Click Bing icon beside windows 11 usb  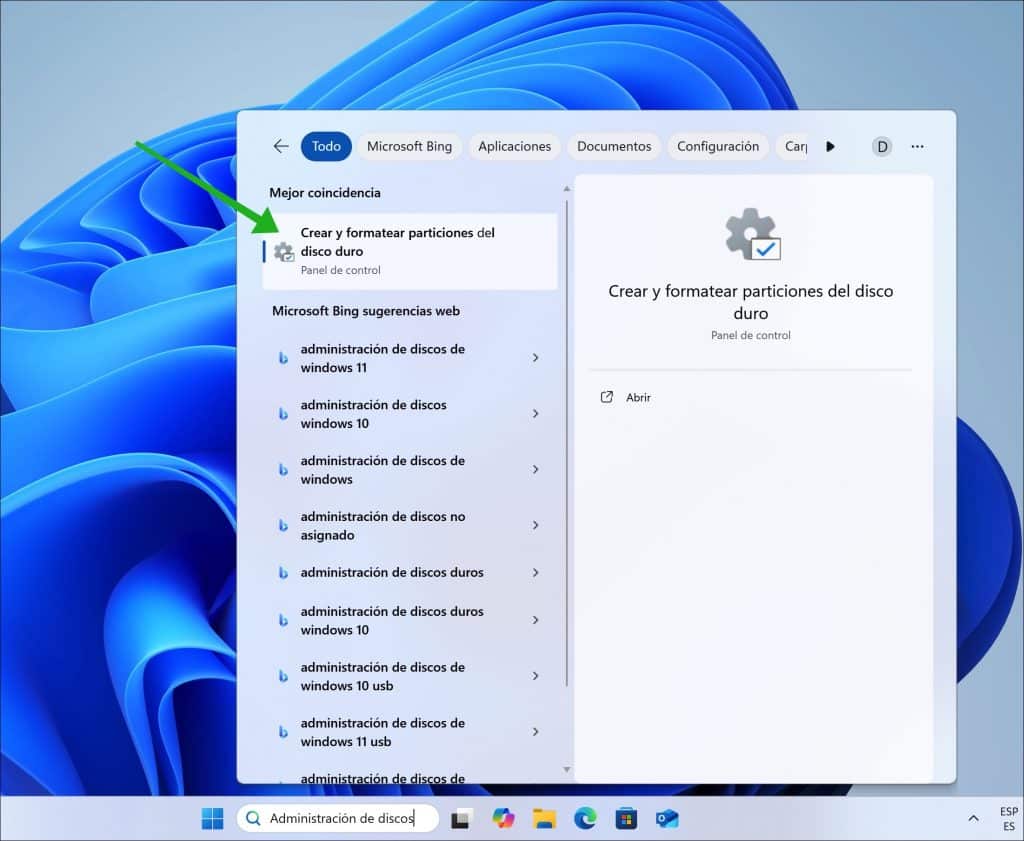[x=283, y=732]
